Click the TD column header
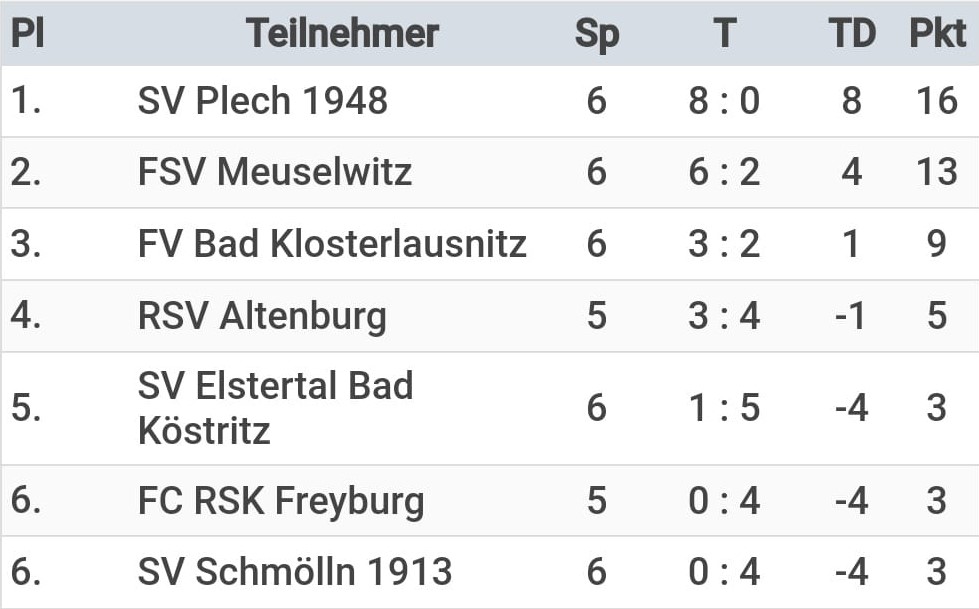 click(x=852, y=33)
